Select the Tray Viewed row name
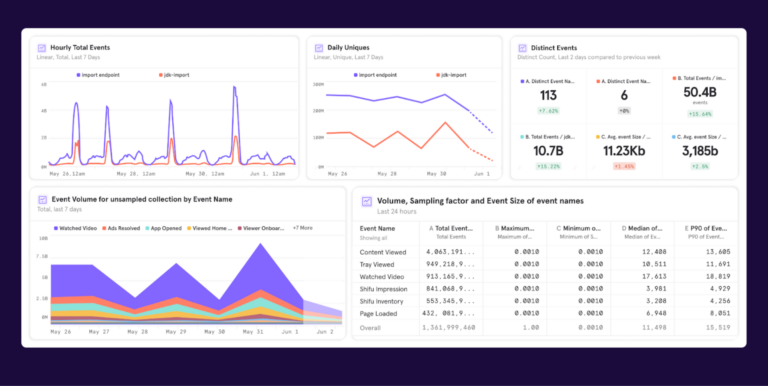This screenshot has height=386, width=768. [377, 265]
